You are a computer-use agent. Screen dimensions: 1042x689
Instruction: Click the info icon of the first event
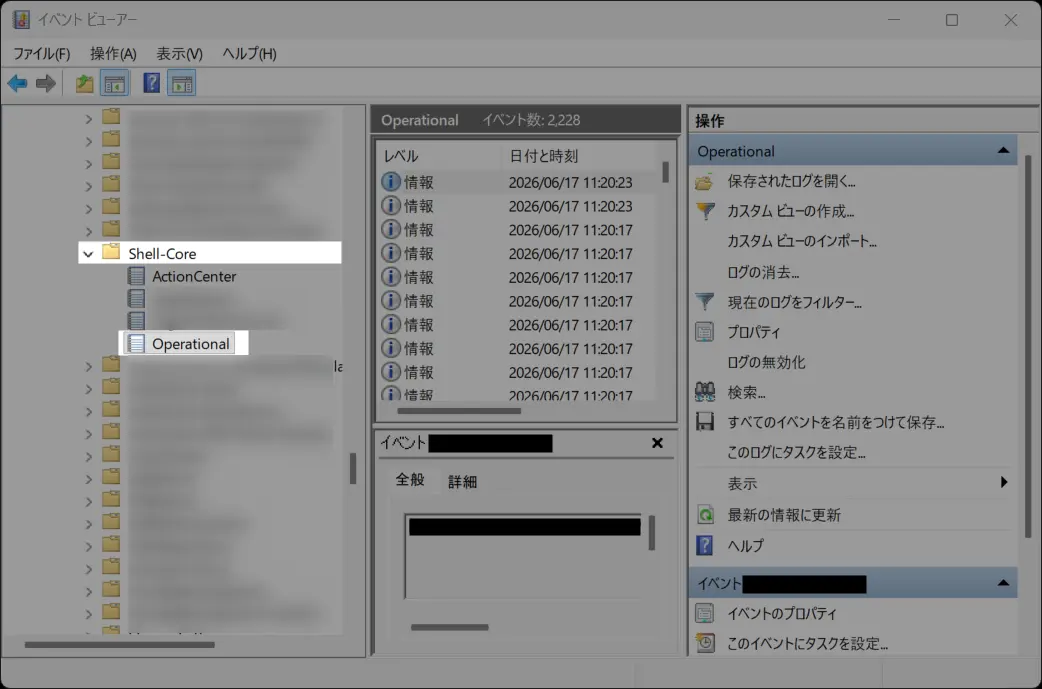[391, 181]
